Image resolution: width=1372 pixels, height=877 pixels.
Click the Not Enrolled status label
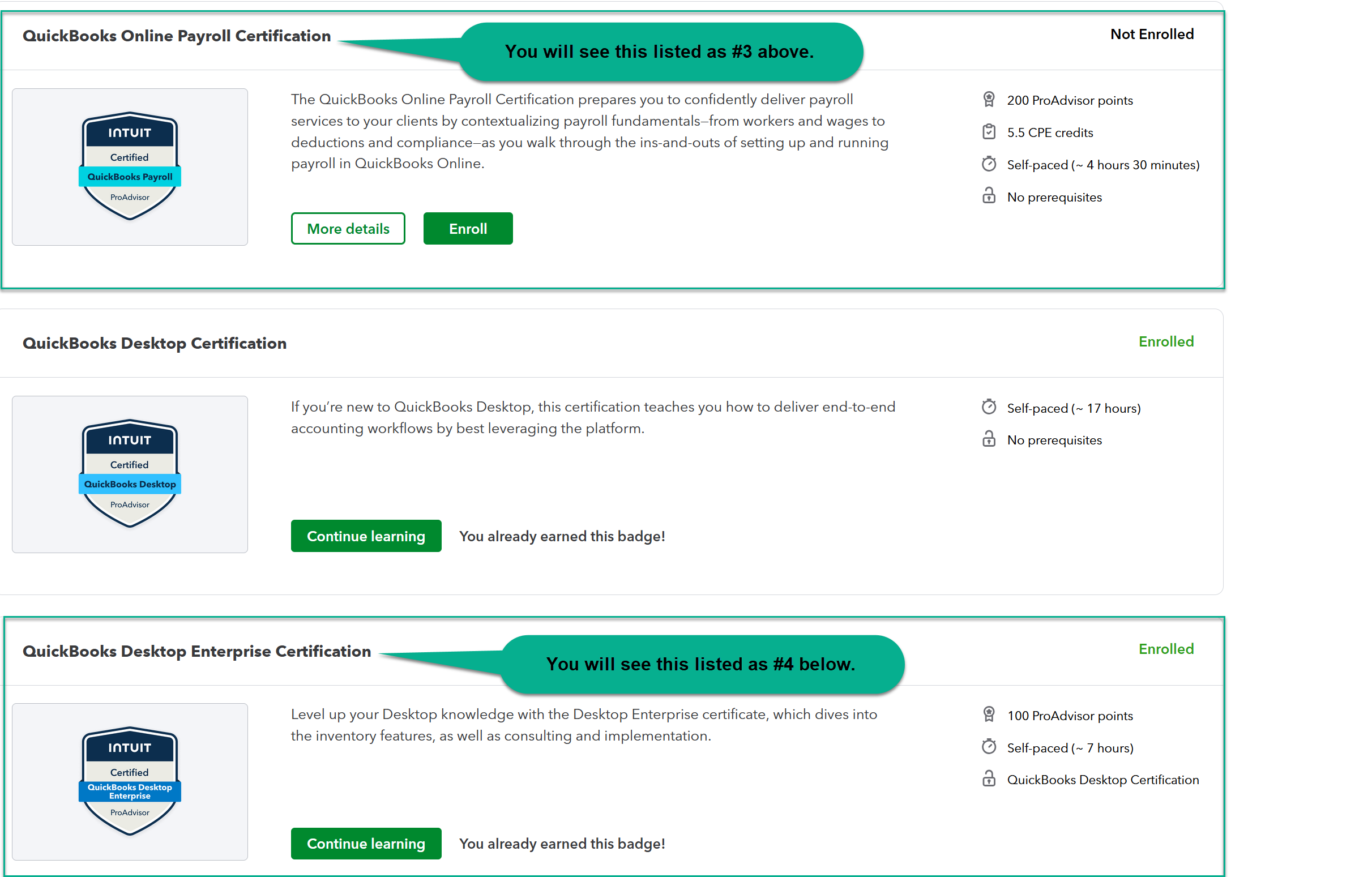pos(1152,34)
